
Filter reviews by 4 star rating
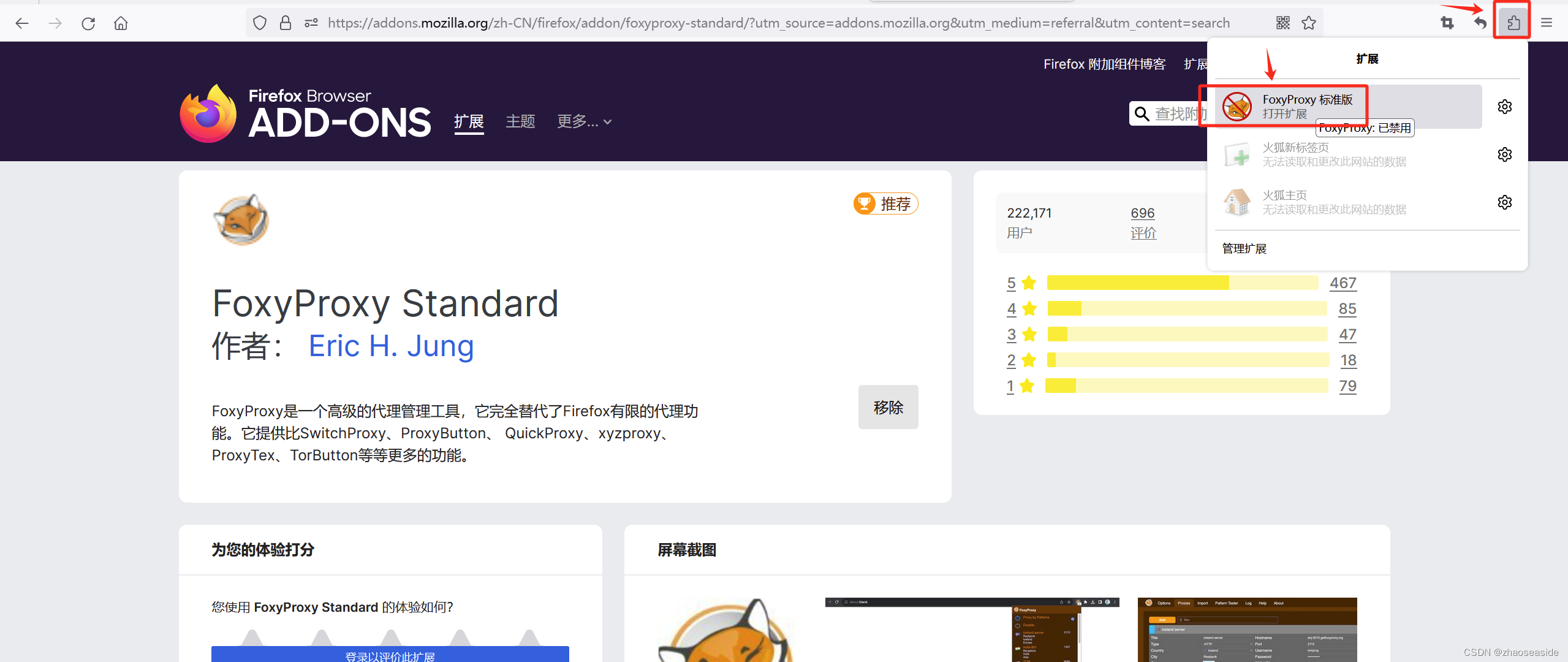pyautogui.click(x=1021, y=308)
